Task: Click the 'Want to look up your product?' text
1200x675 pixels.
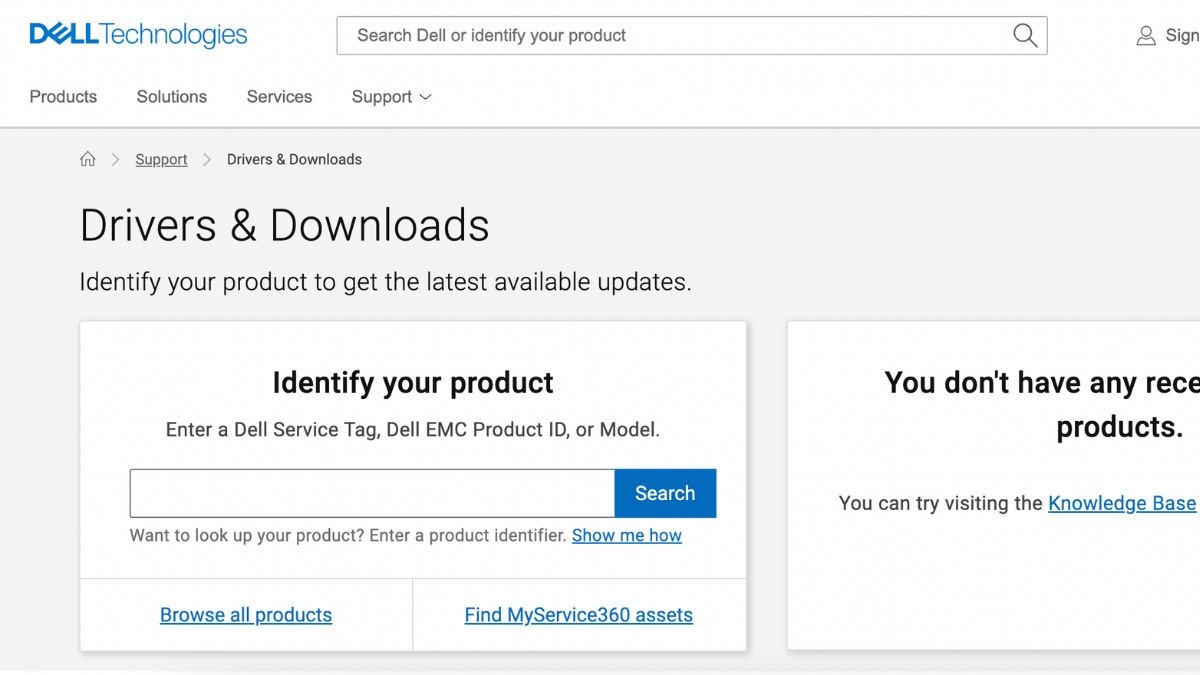Action: click(348, 535)
